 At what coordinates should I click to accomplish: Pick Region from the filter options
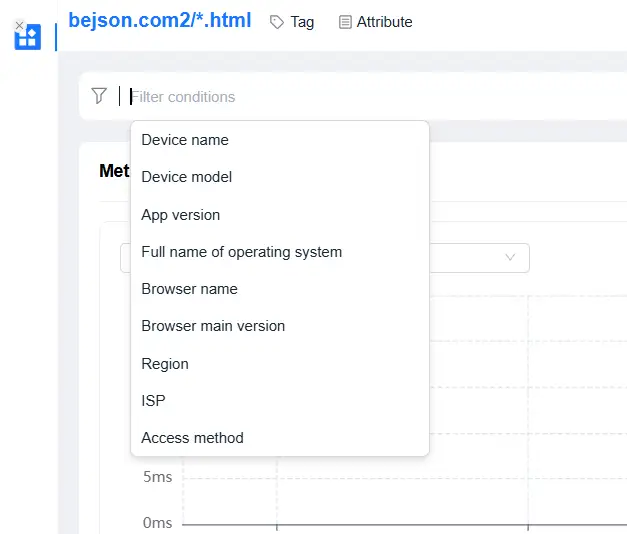[165, 364]
